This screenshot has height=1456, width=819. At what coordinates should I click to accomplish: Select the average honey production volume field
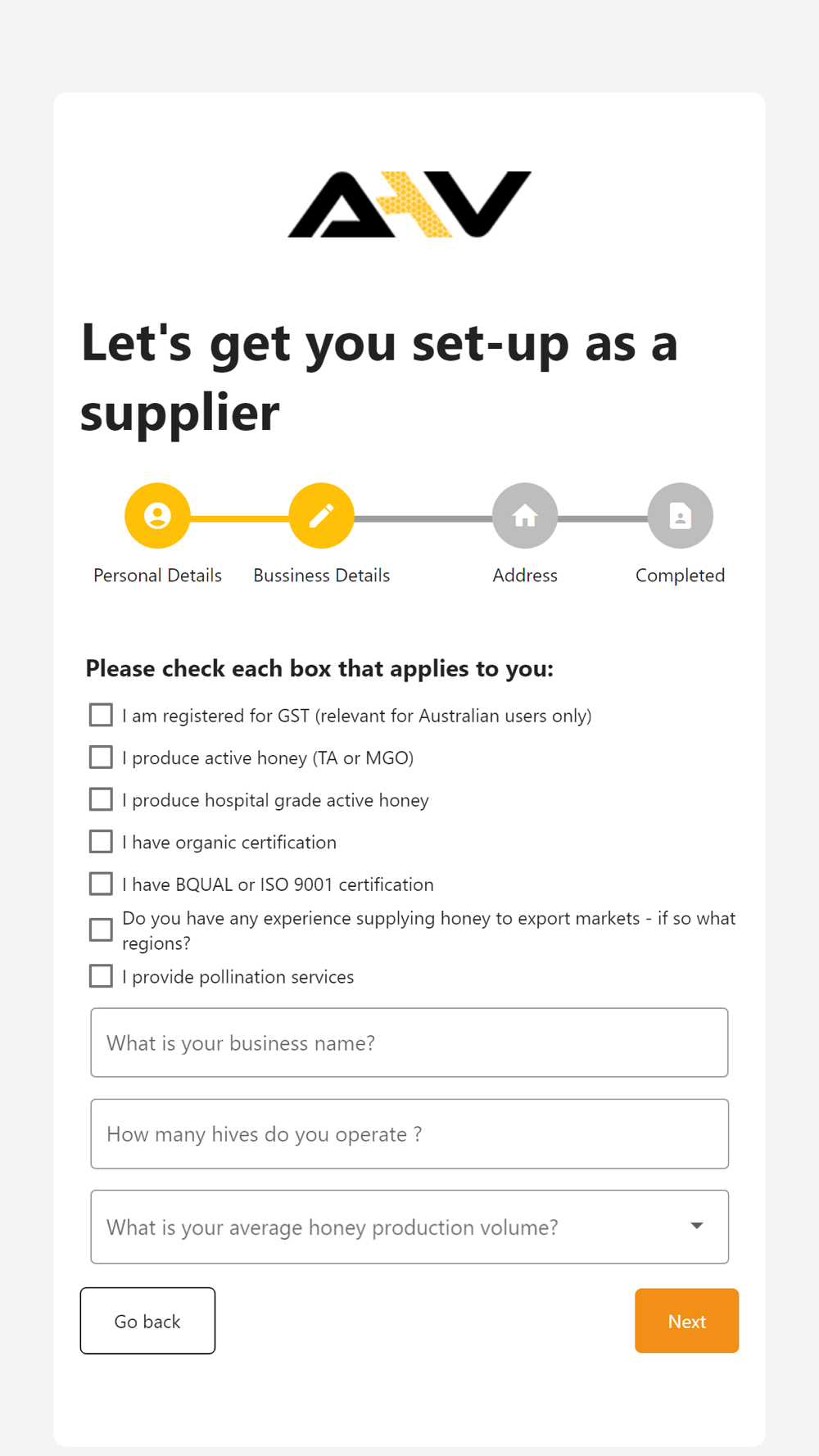409,1227
